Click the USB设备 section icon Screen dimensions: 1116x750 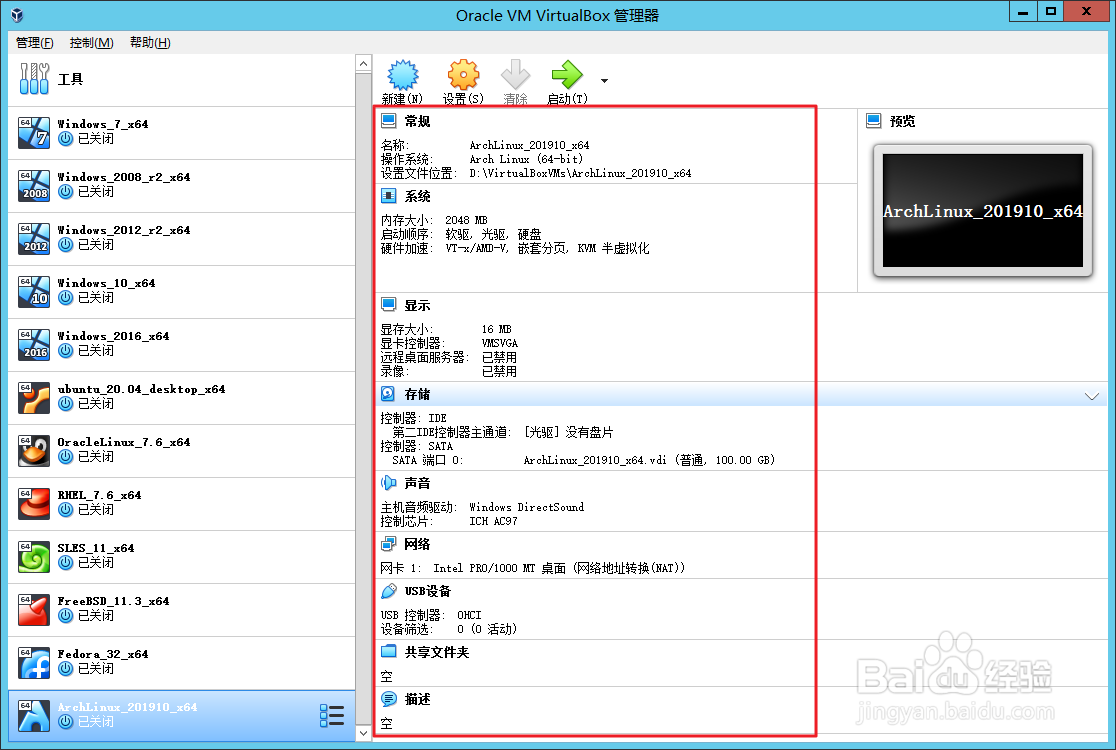390,590
